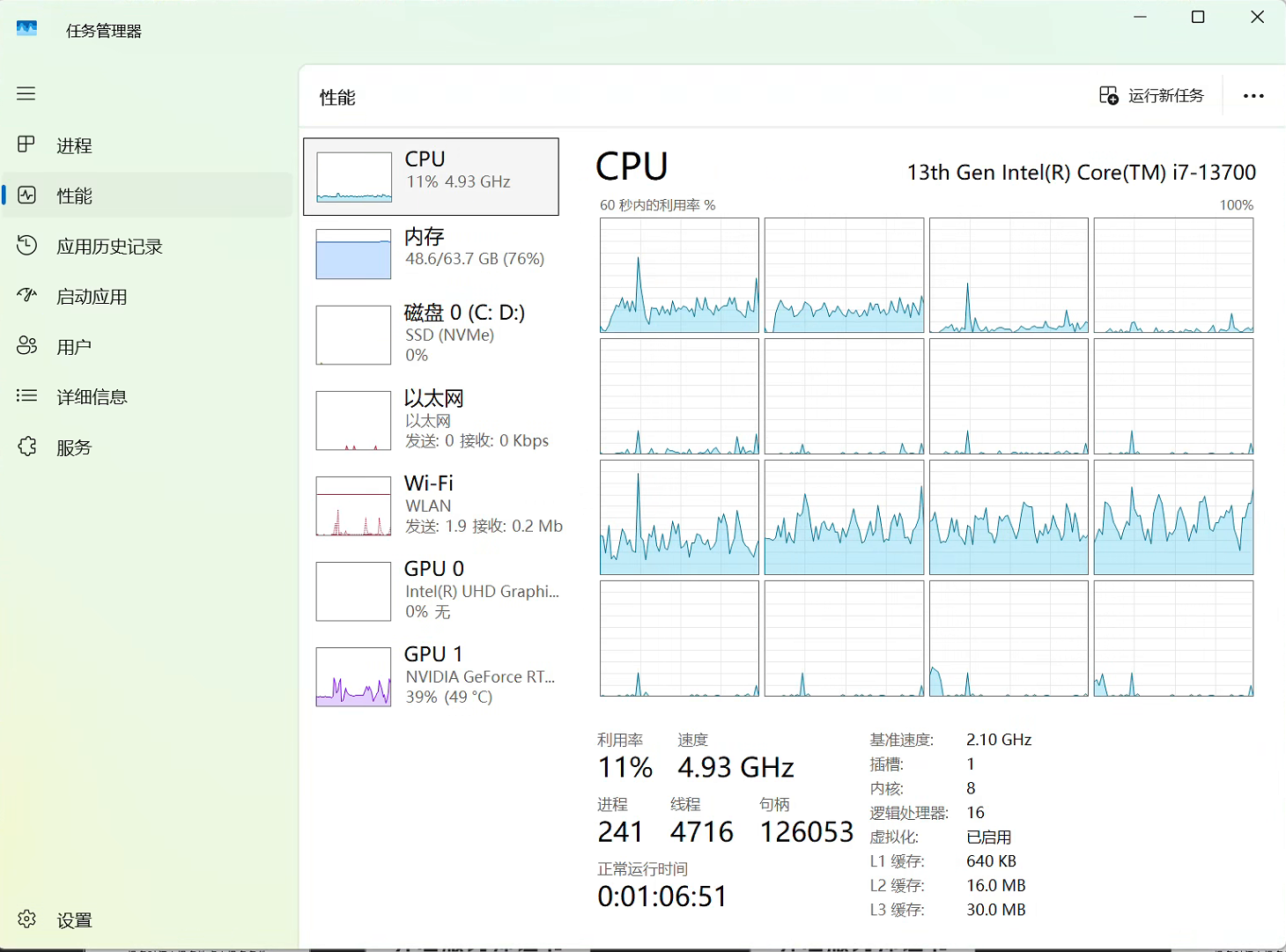Screen dimensions: 1286x952
Task: Click the 应用历史记录 history icon
Action: [27, 246]
